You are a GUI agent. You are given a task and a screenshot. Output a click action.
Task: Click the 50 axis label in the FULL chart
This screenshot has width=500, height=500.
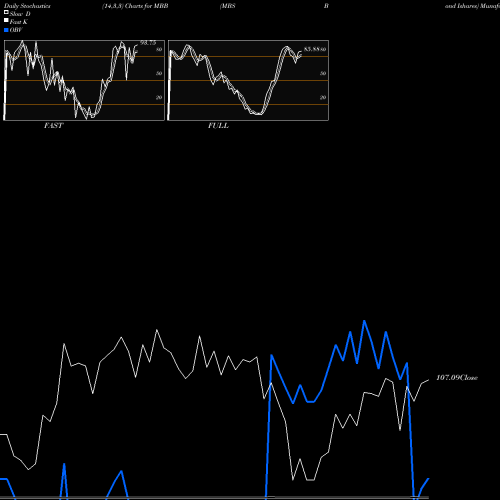tap(323, 73)
